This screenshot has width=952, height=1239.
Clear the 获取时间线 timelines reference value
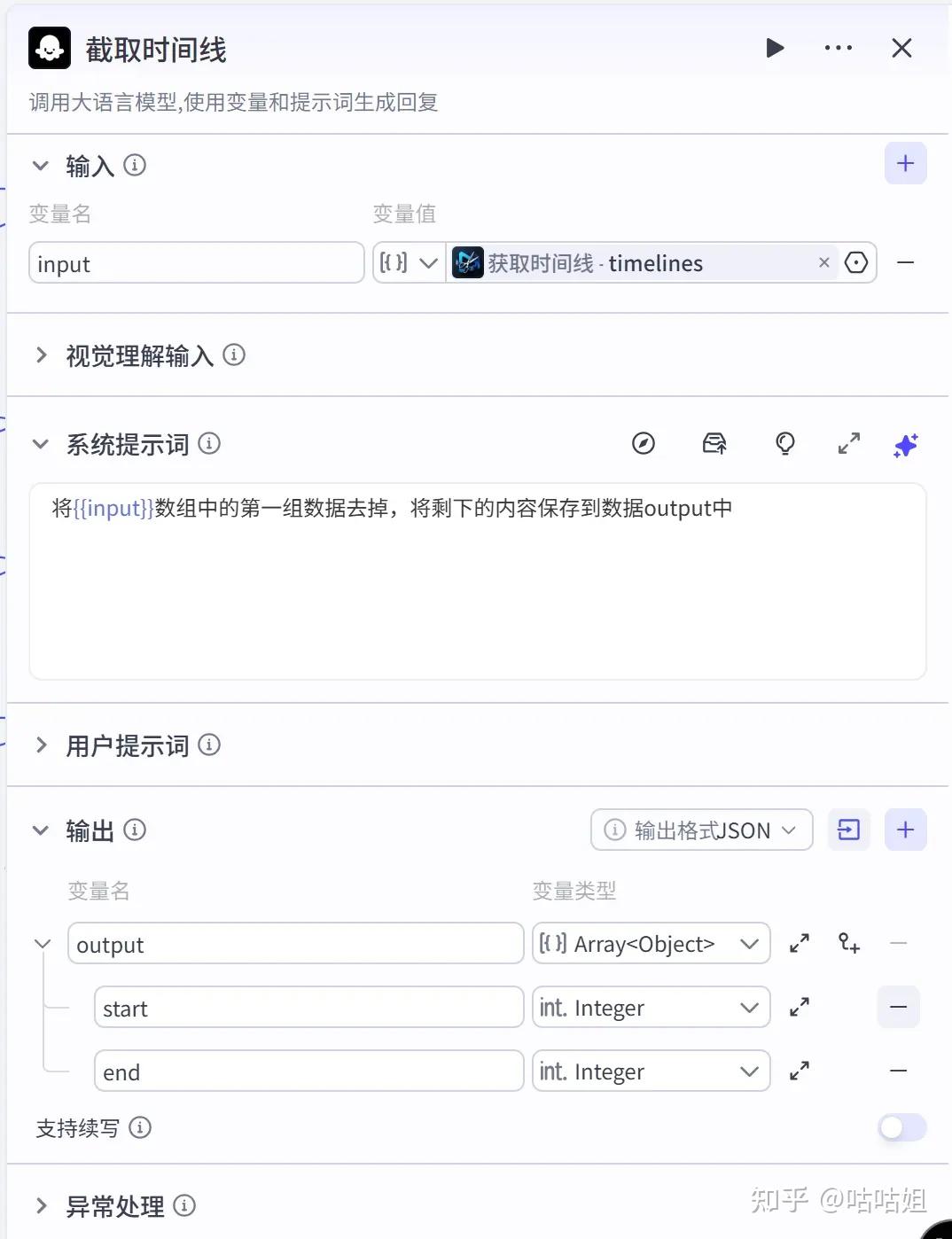tap(824, 262)
